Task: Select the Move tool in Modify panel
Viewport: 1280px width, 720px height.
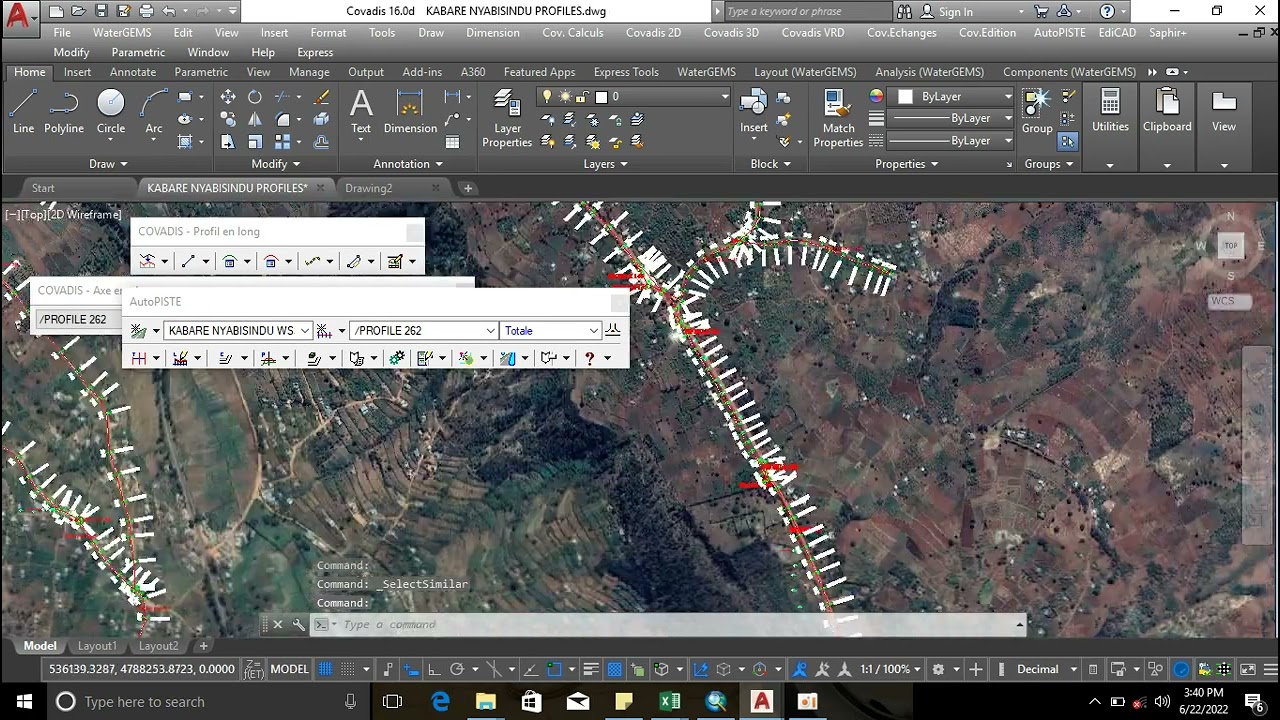Action: point(228,97)
